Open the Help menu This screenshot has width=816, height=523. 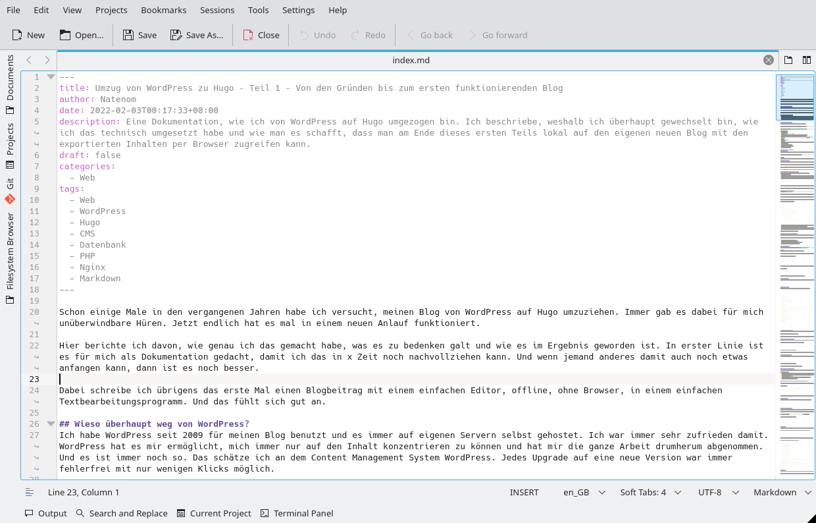point(337,10)
